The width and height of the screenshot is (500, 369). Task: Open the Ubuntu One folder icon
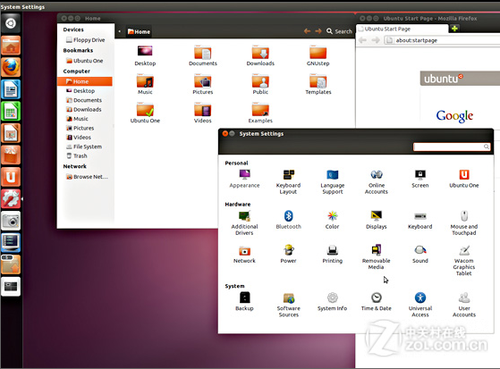(x=145, y=113)
